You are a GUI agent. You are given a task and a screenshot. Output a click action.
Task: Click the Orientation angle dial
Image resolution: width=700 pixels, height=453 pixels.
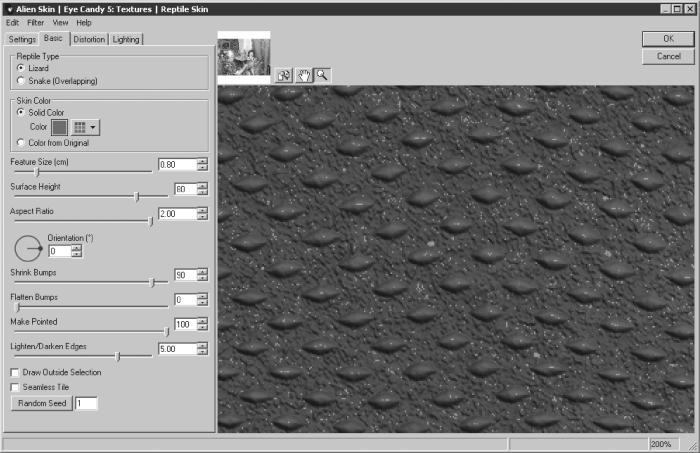[x=28, y=248]
